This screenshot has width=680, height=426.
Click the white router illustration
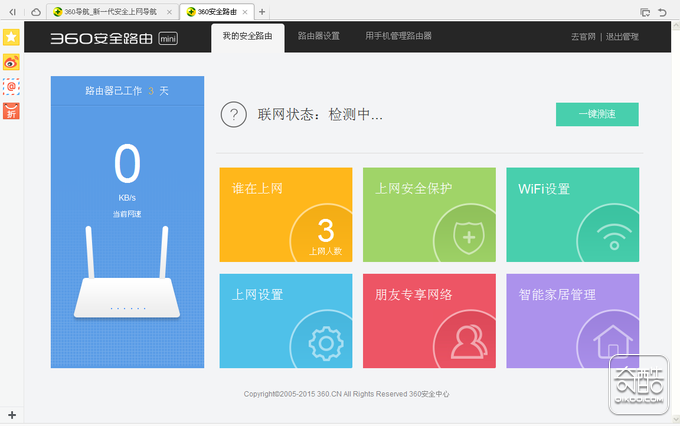pyautogui.click(x=127, y=272)
